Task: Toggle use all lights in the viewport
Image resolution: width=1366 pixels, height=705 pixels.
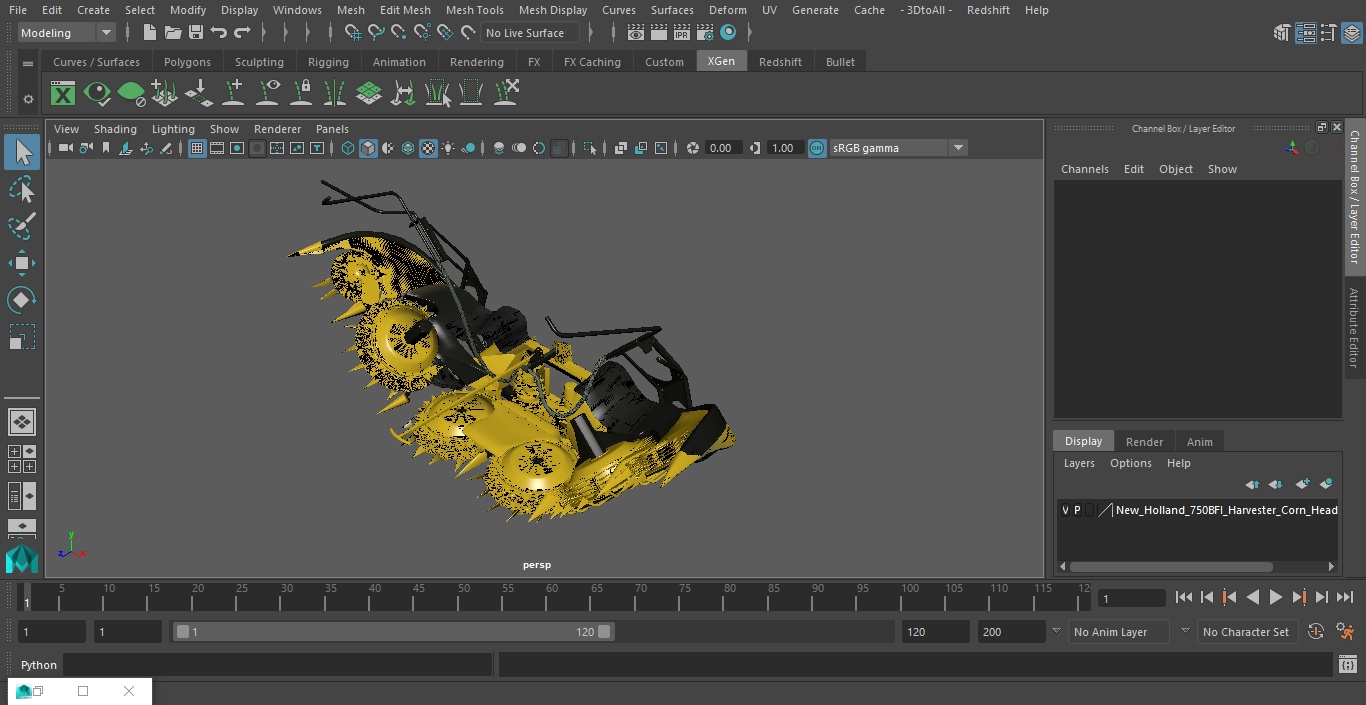Action: pos(448,148)
